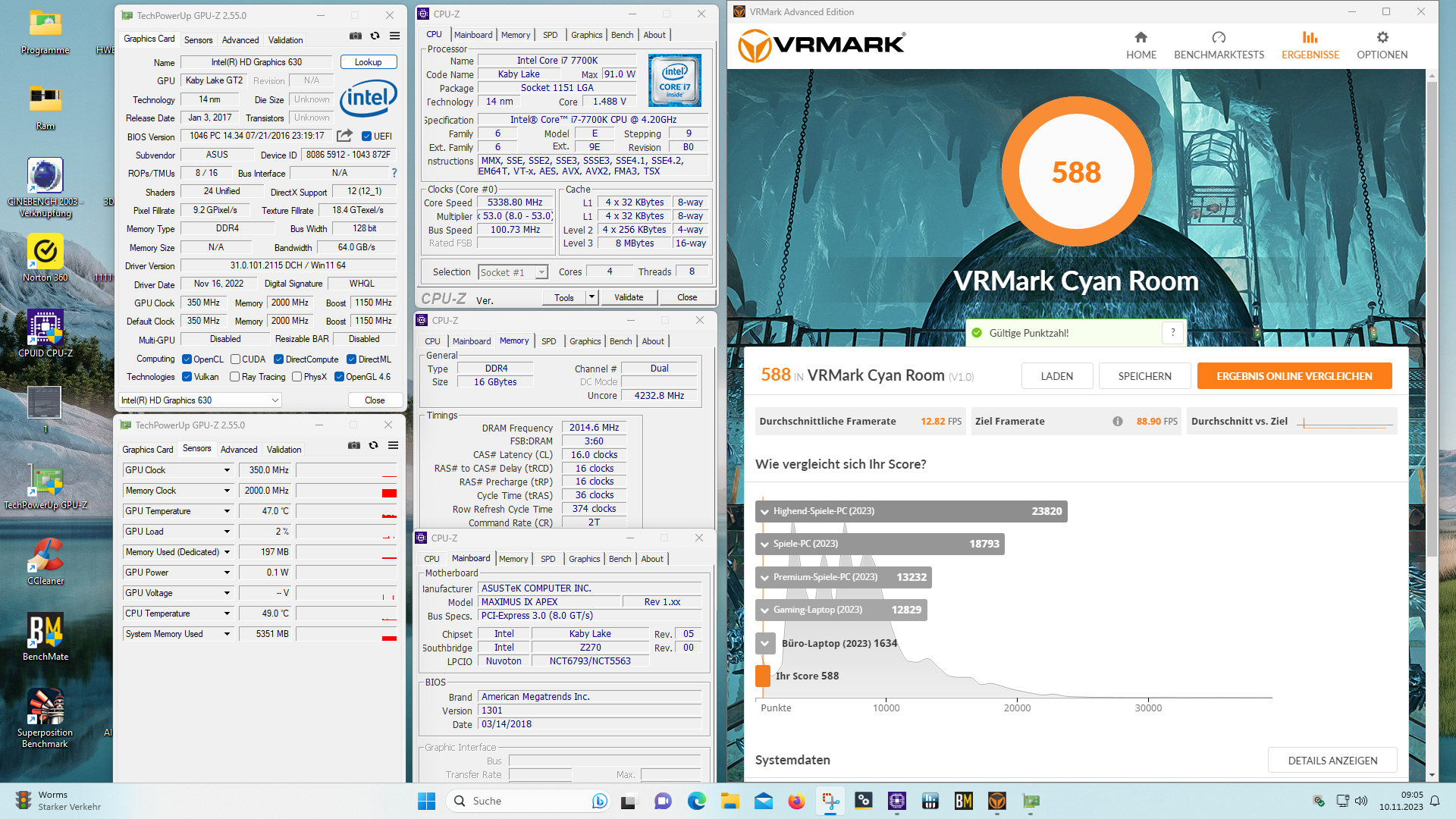Viewport: 1456px width, 819px height.
Task: Click the Windows Start button
Action: pos(426,801)
